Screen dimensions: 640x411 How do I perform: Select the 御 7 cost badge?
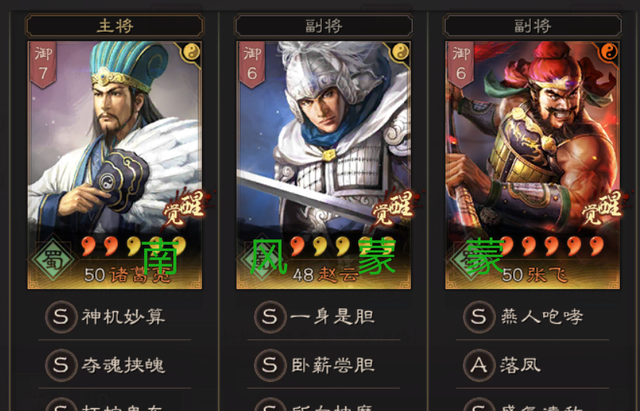[x=43, y=64]
